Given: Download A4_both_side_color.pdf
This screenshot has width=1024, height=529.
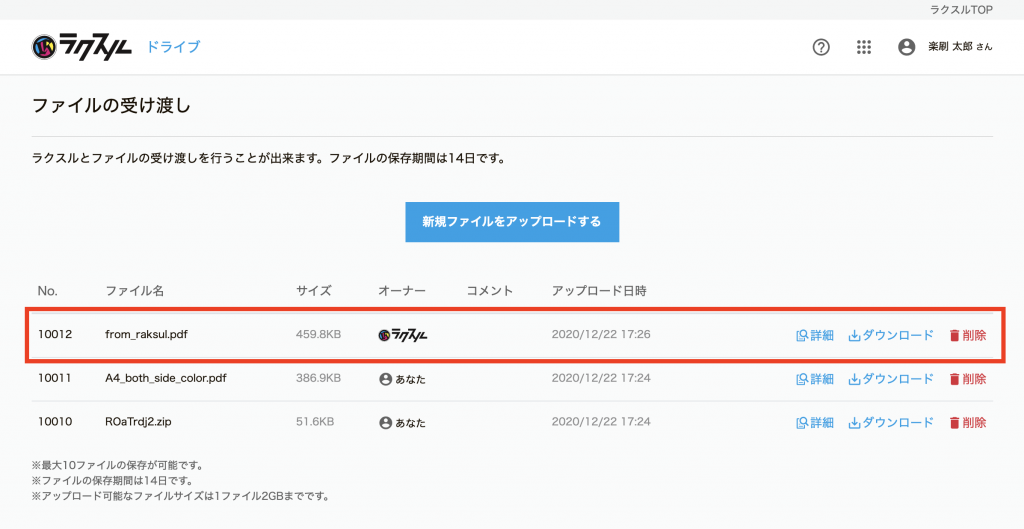Looking at the screenshot, I should 891,379.
